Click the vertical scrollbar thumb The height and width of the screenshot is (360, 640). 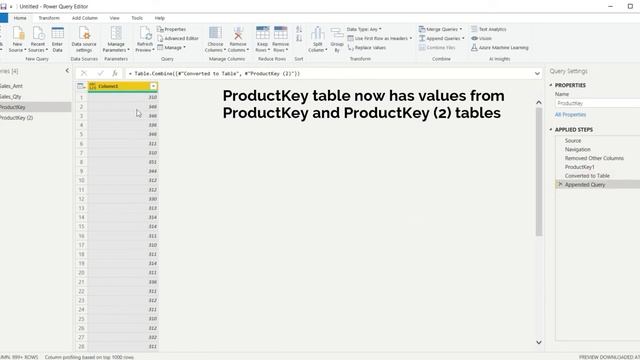pos(539,171)
